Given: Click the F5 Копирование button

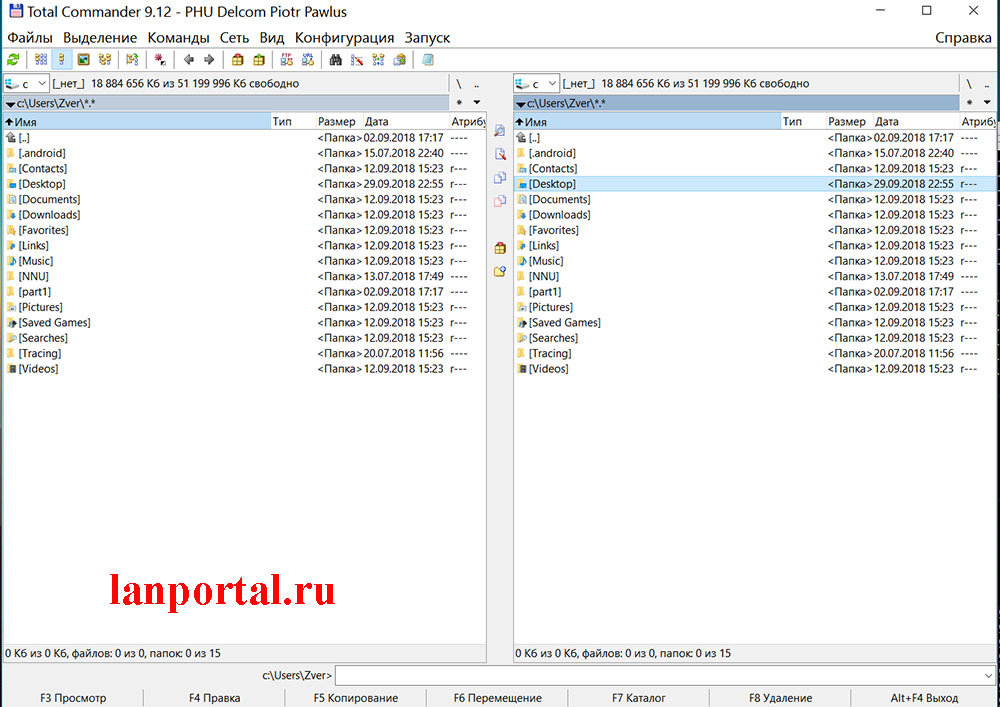Looking at the screenshot, I should point(356,698).
